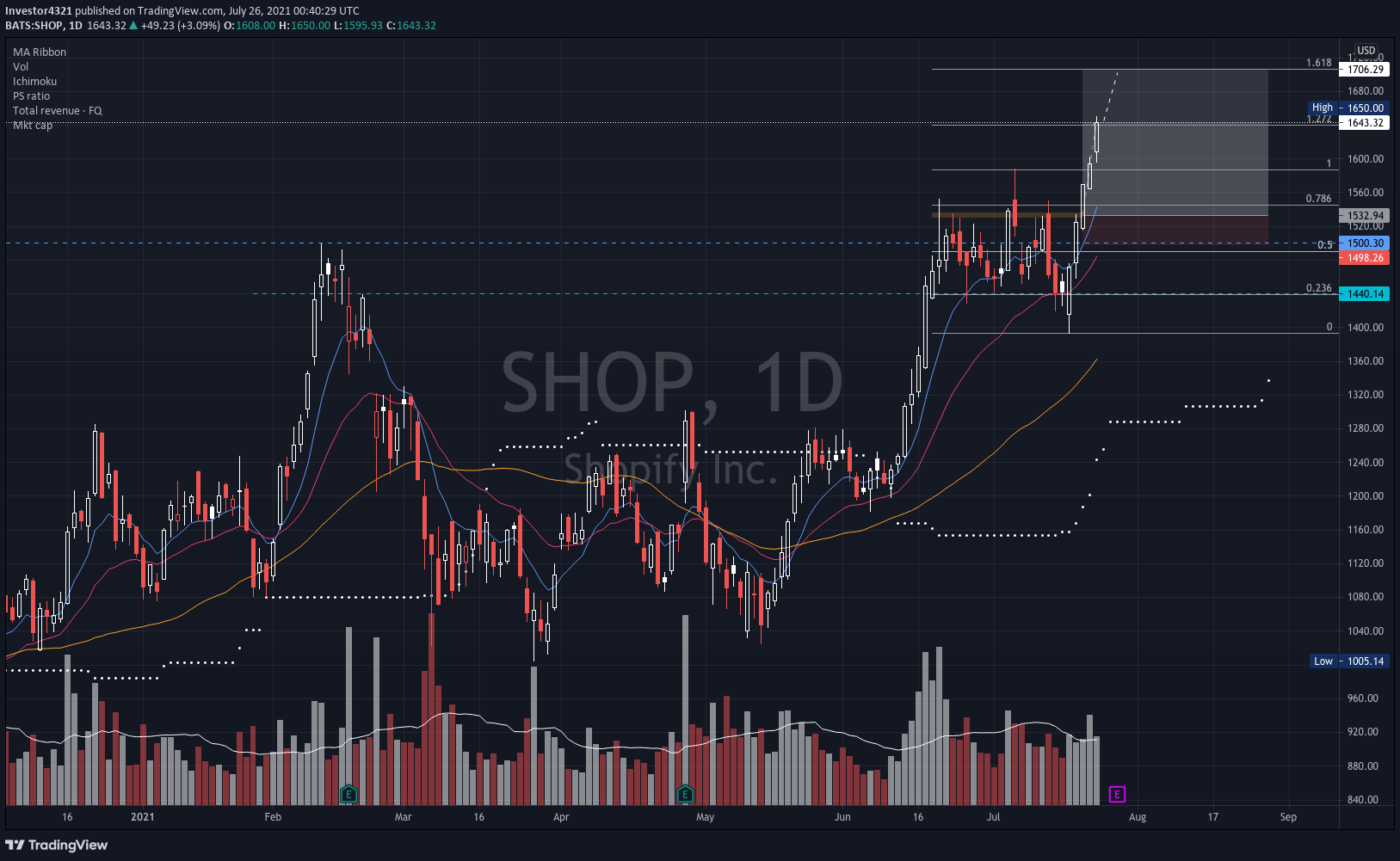1400x861 pixels.
Task: Click the Aug label on time axis
Action: [1138, 817]
